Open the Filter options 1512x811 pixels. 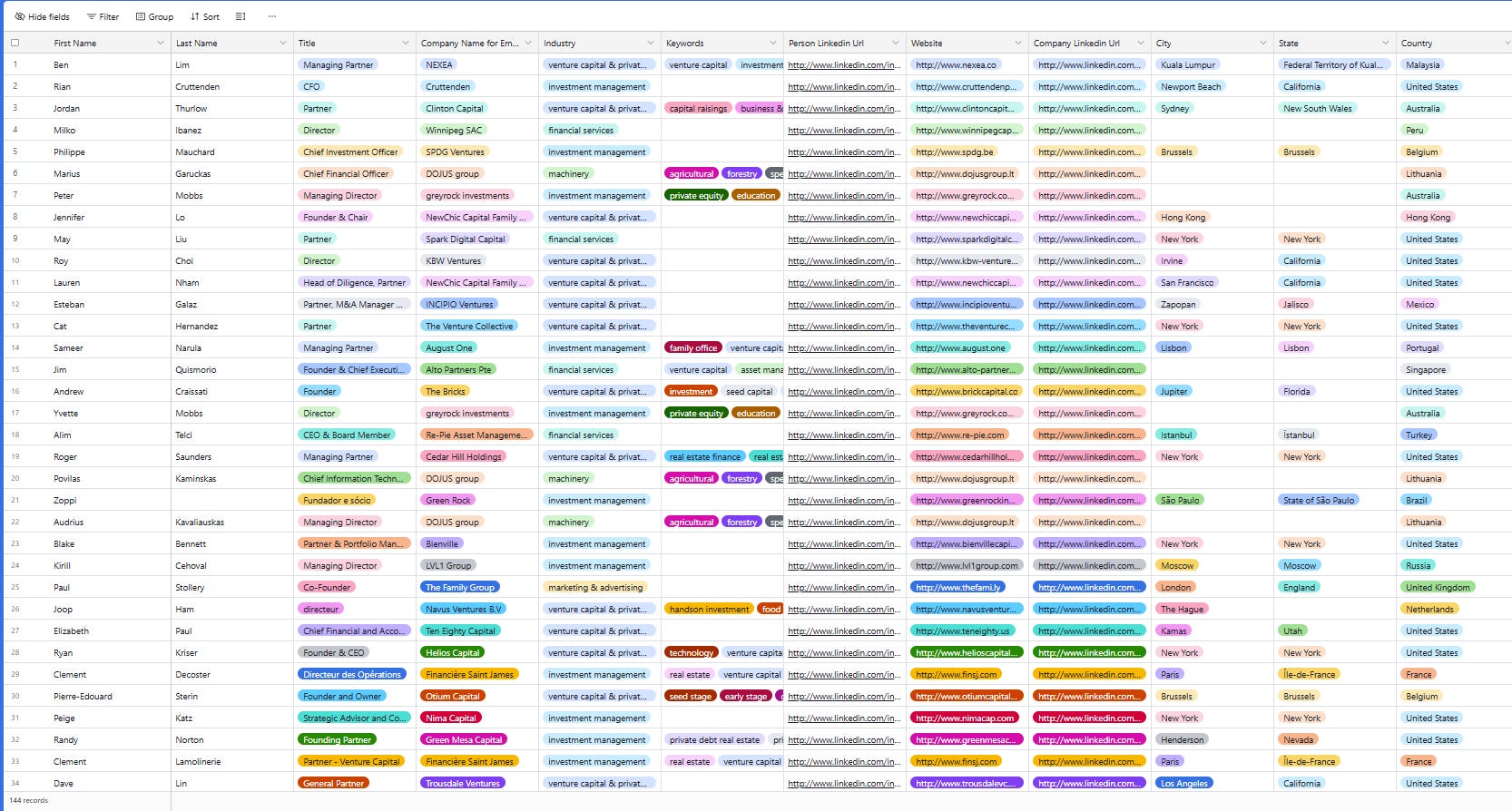tap(103, 16)
